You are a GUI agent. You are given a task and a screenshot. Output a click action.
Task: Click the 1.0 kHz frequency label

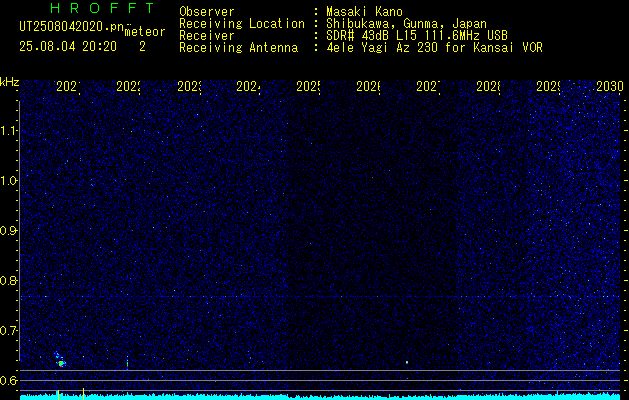(8, 181)
